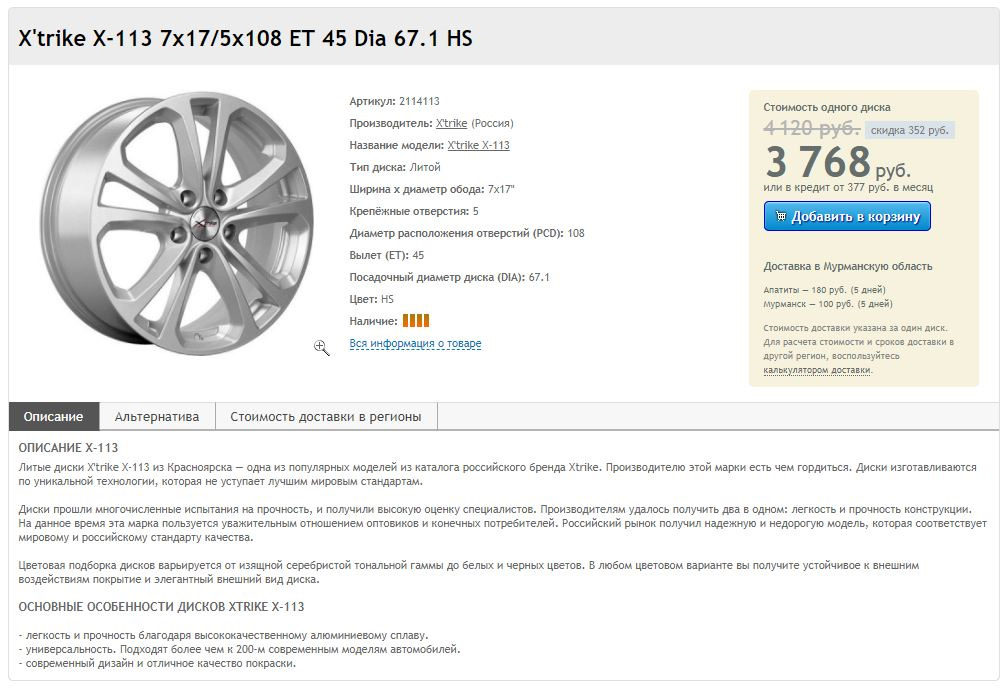
Task: Click the 'скидка 352 руб.' discount badge
Action: coord(909,130)
